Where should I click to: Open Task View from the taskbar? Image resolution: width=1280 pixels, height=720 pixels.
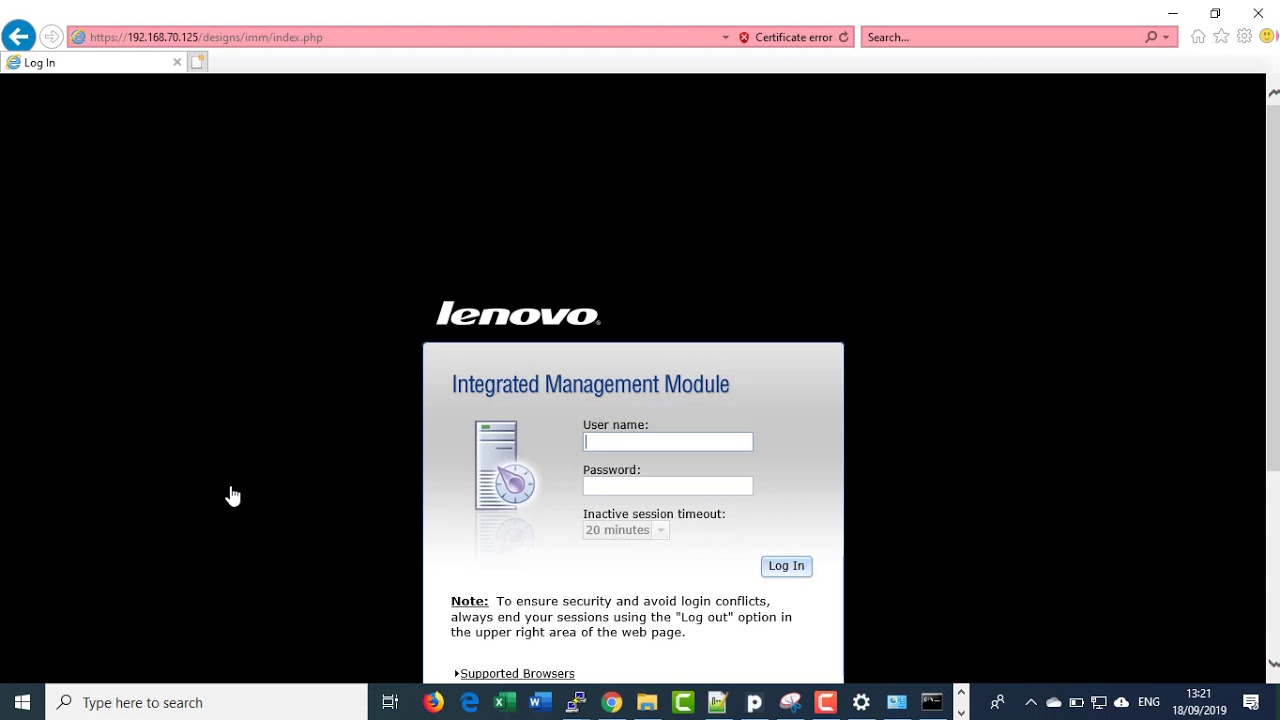390,702
